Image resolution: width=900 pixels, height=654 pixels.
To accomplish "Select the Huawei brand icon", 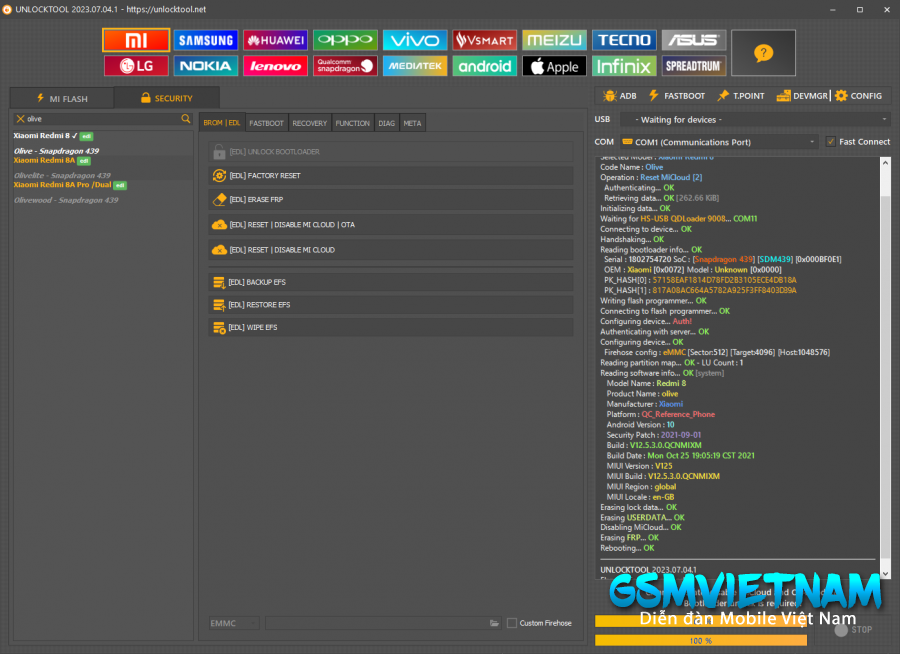I will [276, 40].
